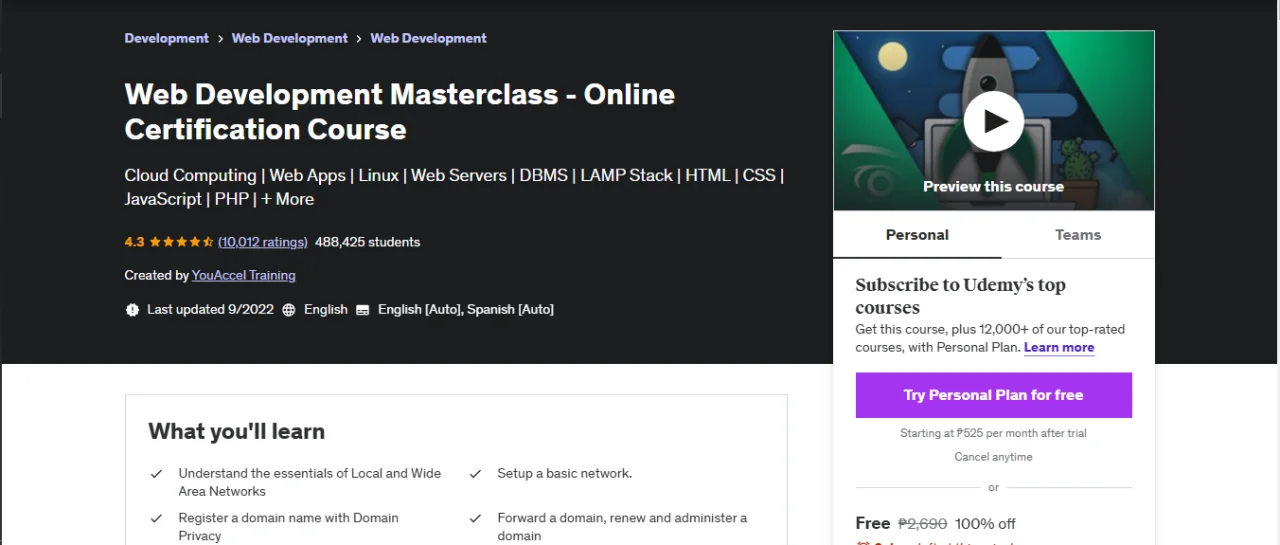Click the globe language icon

pos(289,310)
